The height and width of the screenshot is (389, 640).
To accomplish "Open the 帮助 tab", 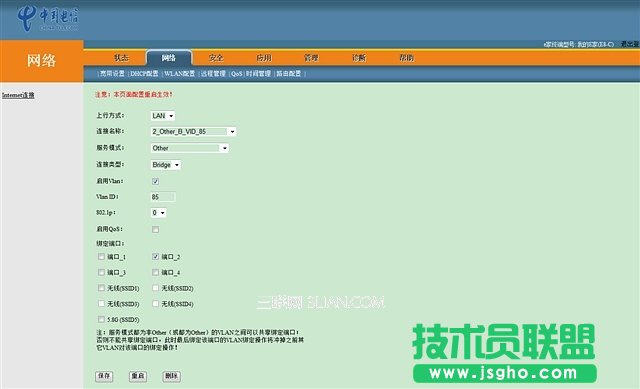I will click(x=407, y=58).
